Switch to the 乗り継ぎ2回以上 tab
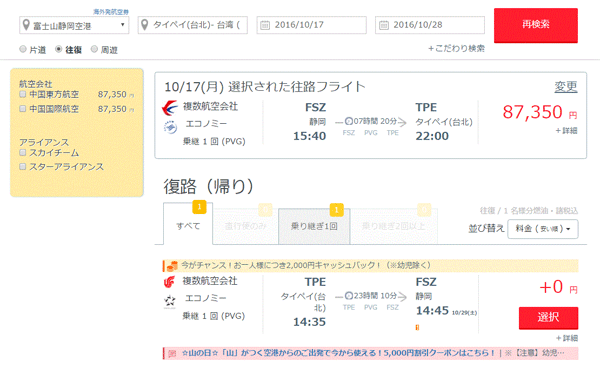Image resolution: width=600 pixels, height=368 pixels. 394,226
